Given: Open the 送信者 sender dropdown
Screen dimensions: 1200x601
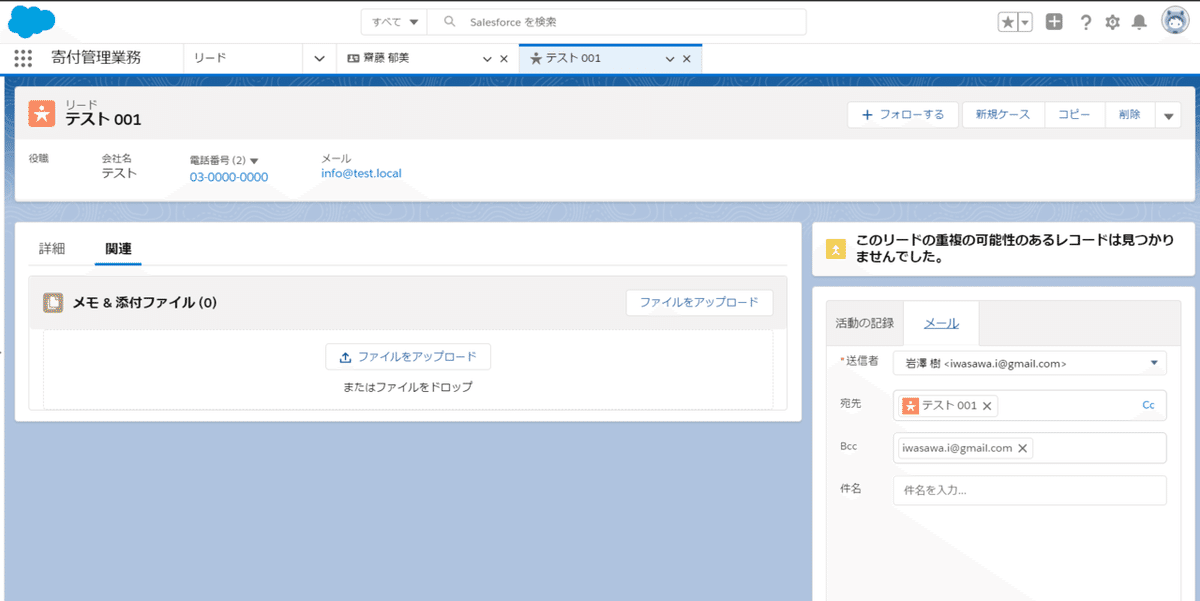Looking at the screenshot, I should [1152, 363].
